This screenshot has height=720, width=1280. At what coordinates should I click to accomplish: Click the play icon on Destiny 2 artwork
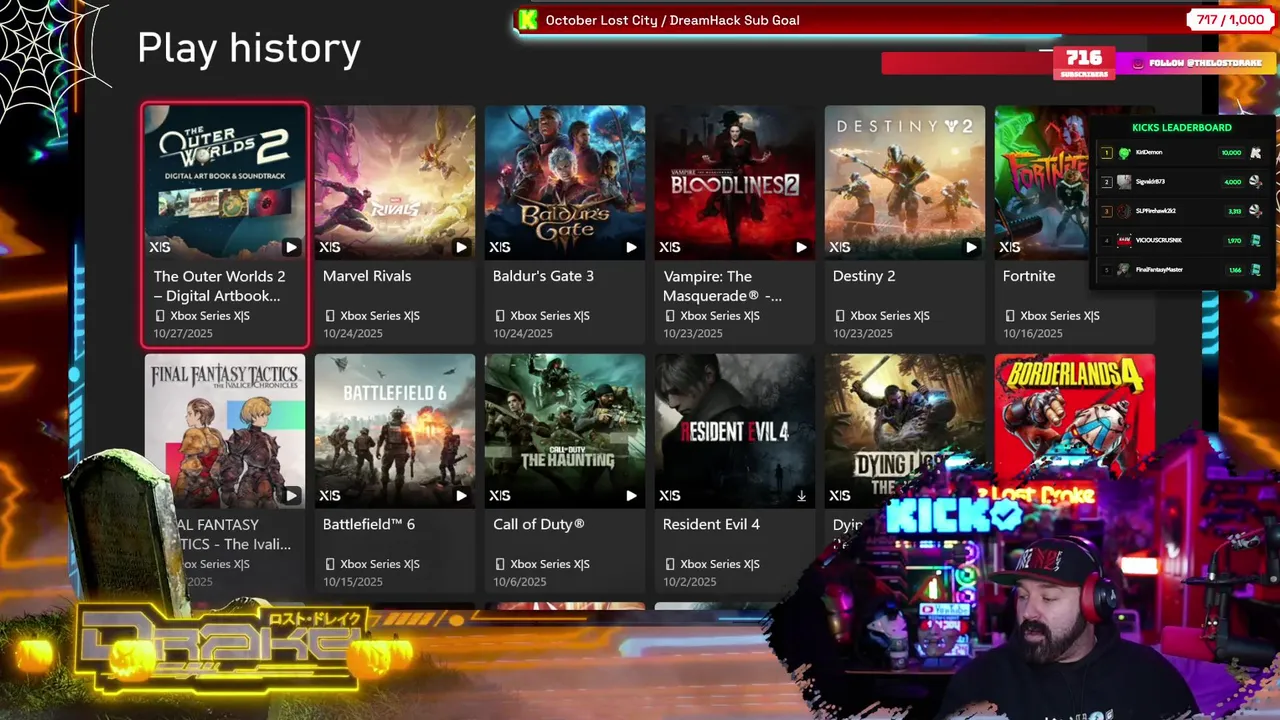(971, 247)
